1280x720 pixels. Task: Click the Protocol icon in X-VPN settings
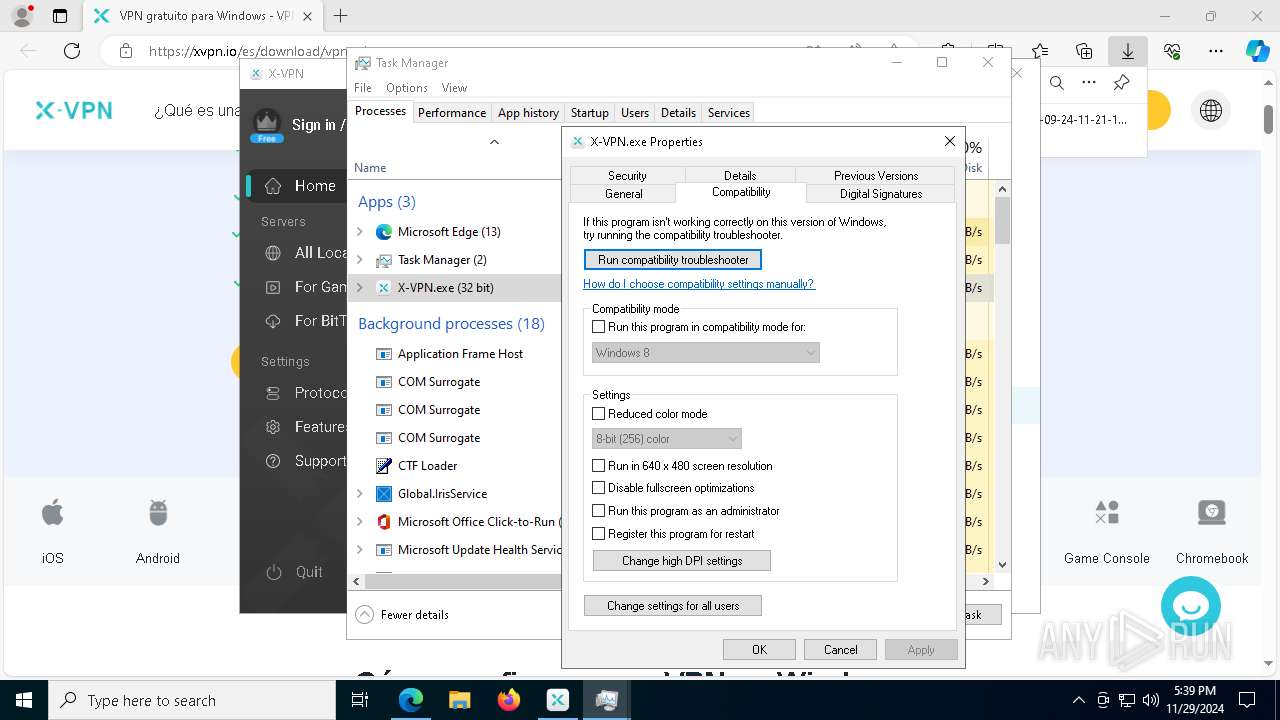[273, 394]
